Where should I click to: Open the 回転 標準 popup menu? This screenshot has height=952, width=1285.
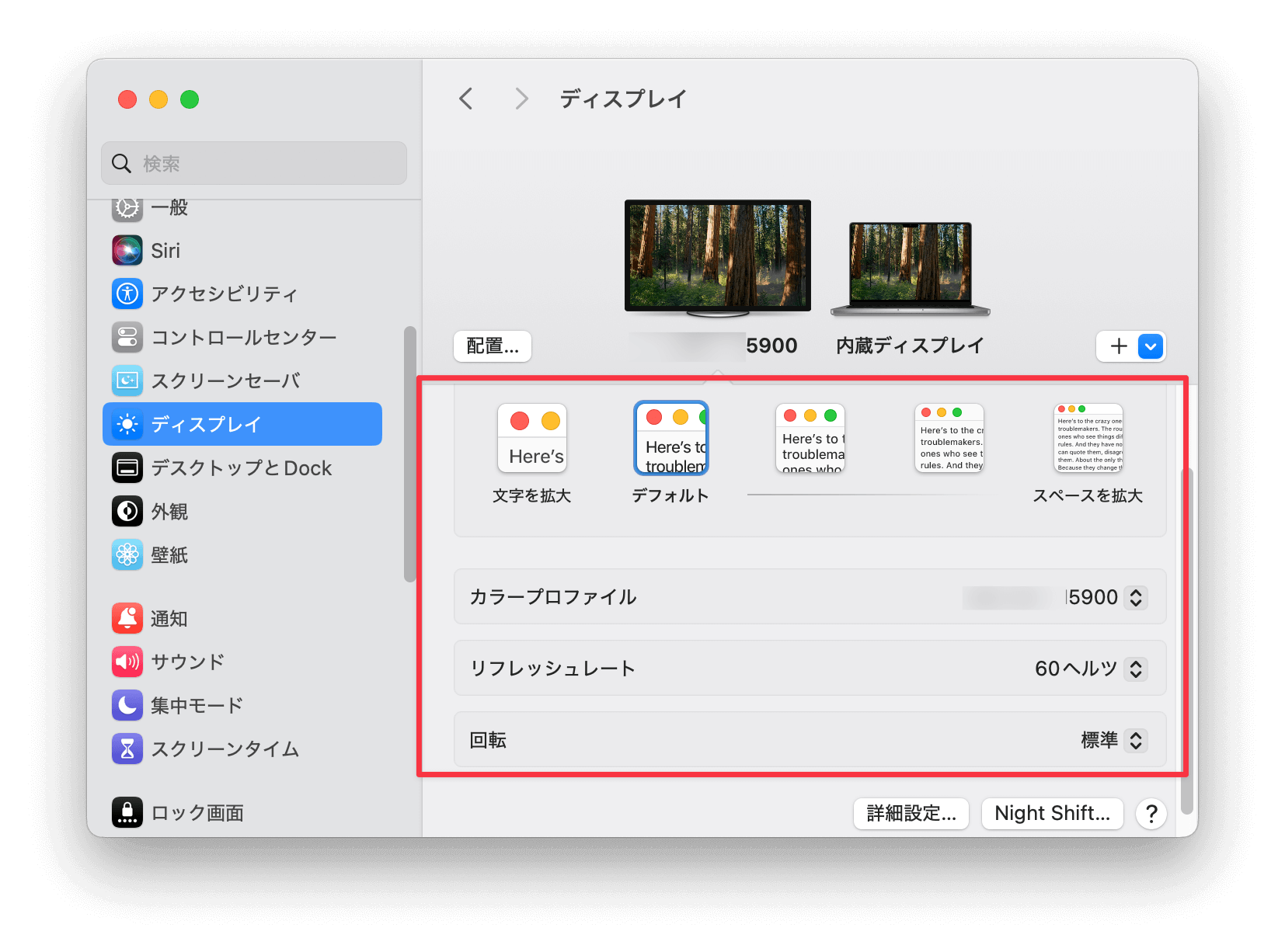click(1136, 740)
